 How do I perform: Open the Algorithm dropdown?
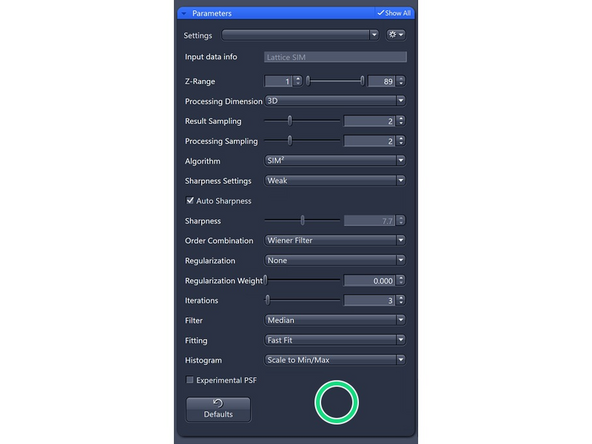(x=335, y=161)
